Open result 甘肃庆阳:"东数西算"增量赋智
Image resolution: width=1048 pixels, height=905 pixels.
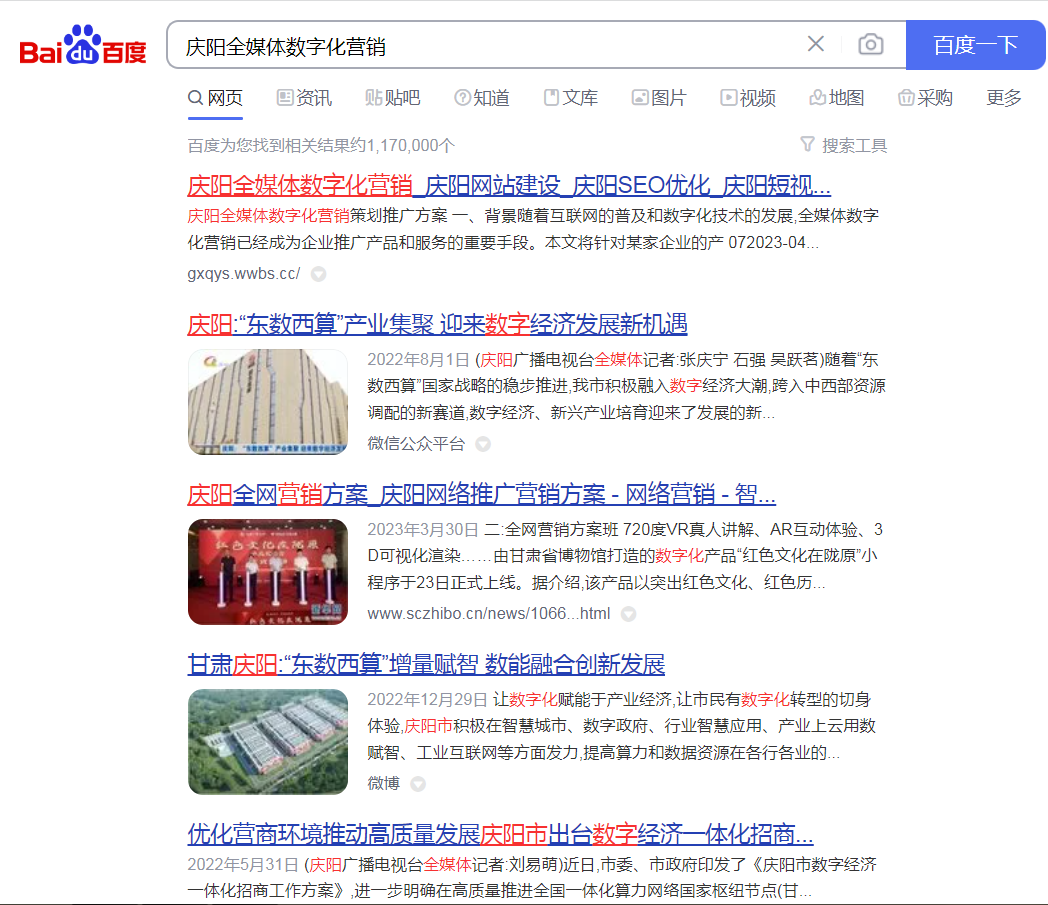426,664
